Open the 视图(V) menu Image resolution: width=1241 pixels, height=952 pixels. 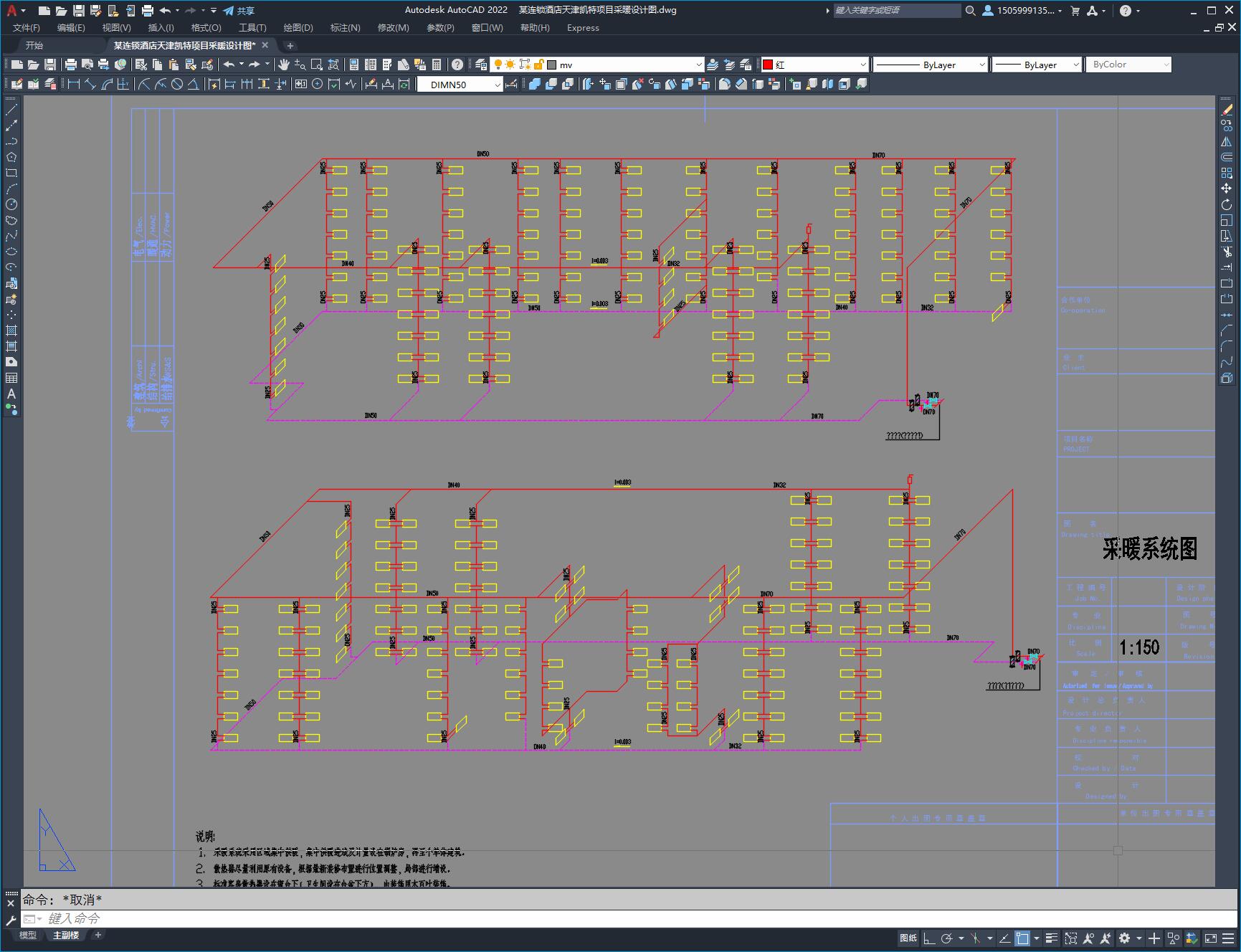116,28
